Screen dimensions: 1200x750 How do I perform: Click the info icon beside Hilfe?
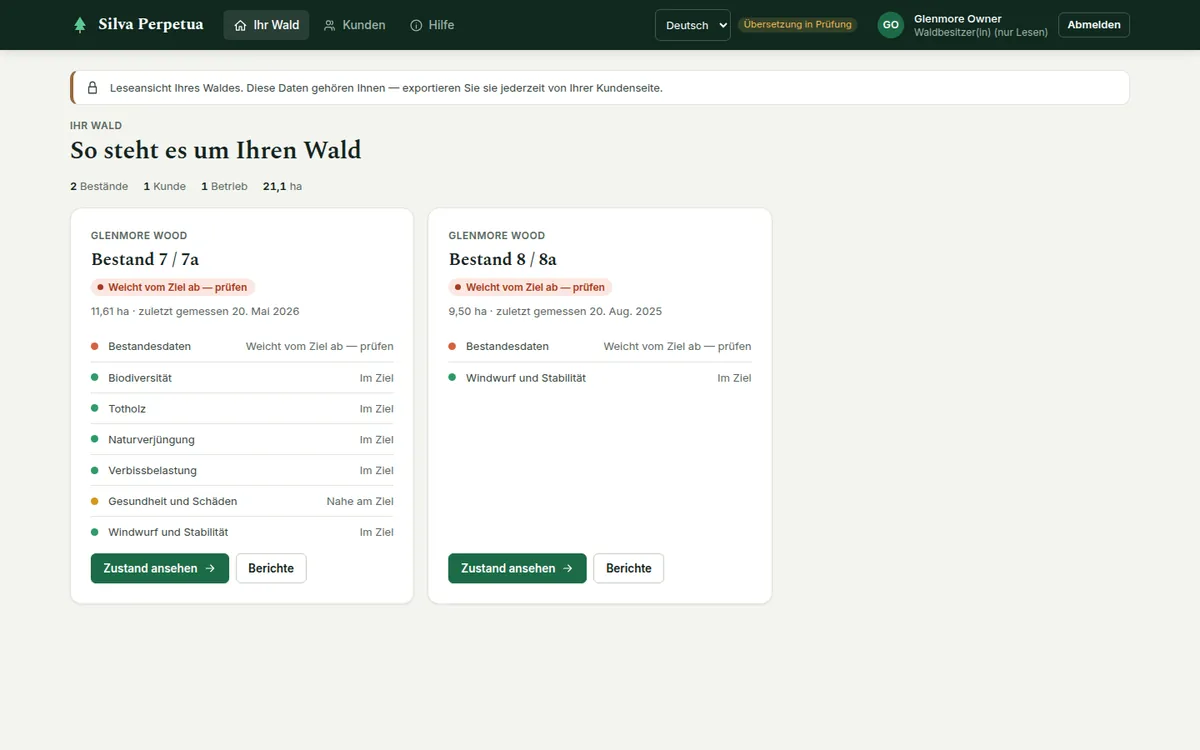click(x=416, y=25)
